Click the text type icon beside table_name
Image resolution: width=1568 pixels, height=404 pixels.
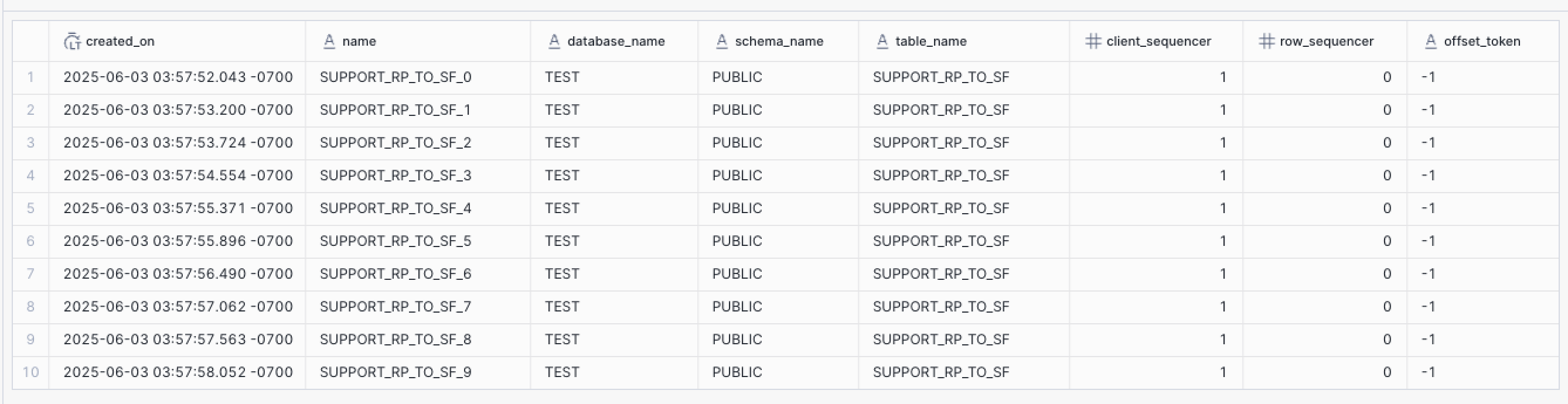(882, 42)
